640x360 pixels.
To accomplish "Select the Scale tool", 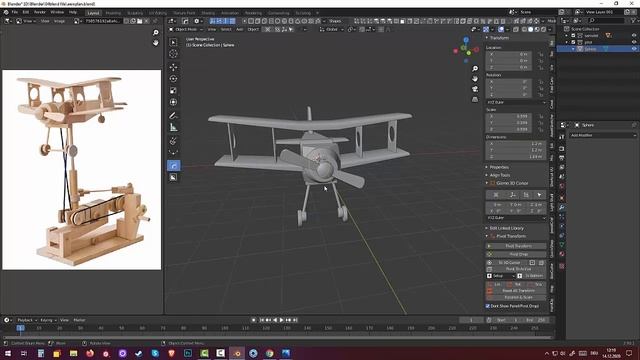I will 173,91.
